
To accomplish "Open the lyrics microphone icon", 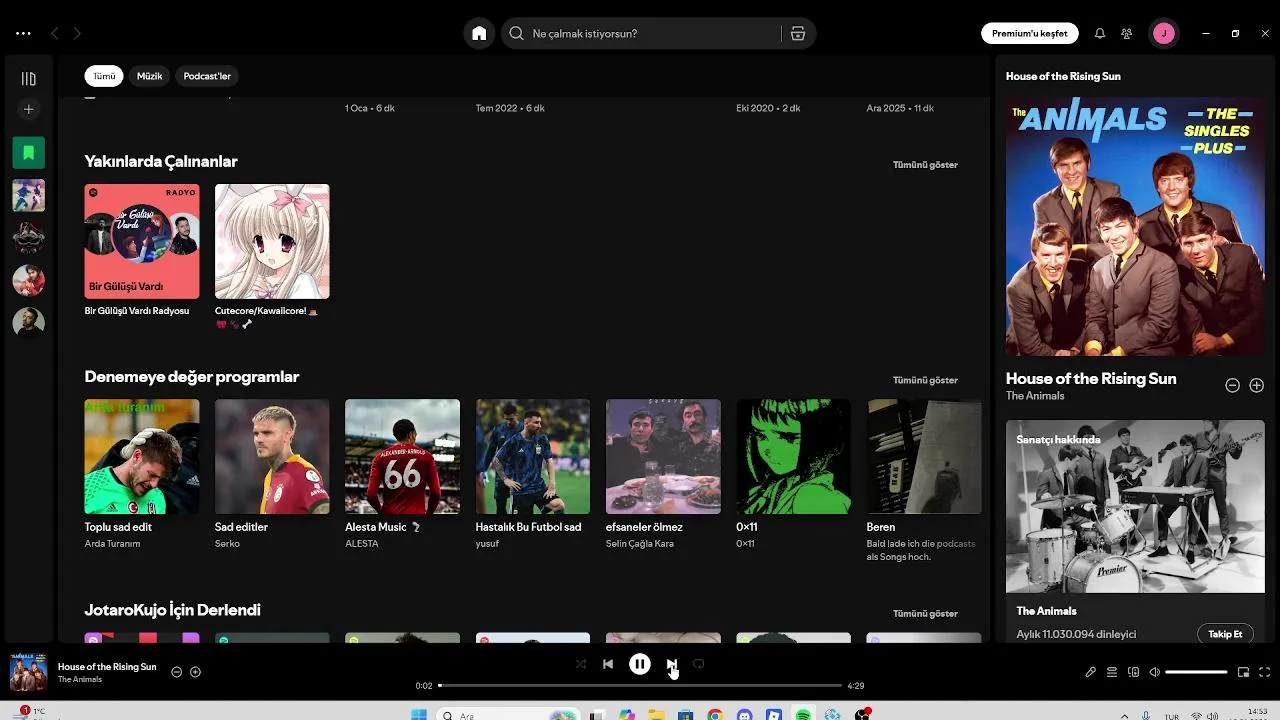I will (x=1091, y=672).
